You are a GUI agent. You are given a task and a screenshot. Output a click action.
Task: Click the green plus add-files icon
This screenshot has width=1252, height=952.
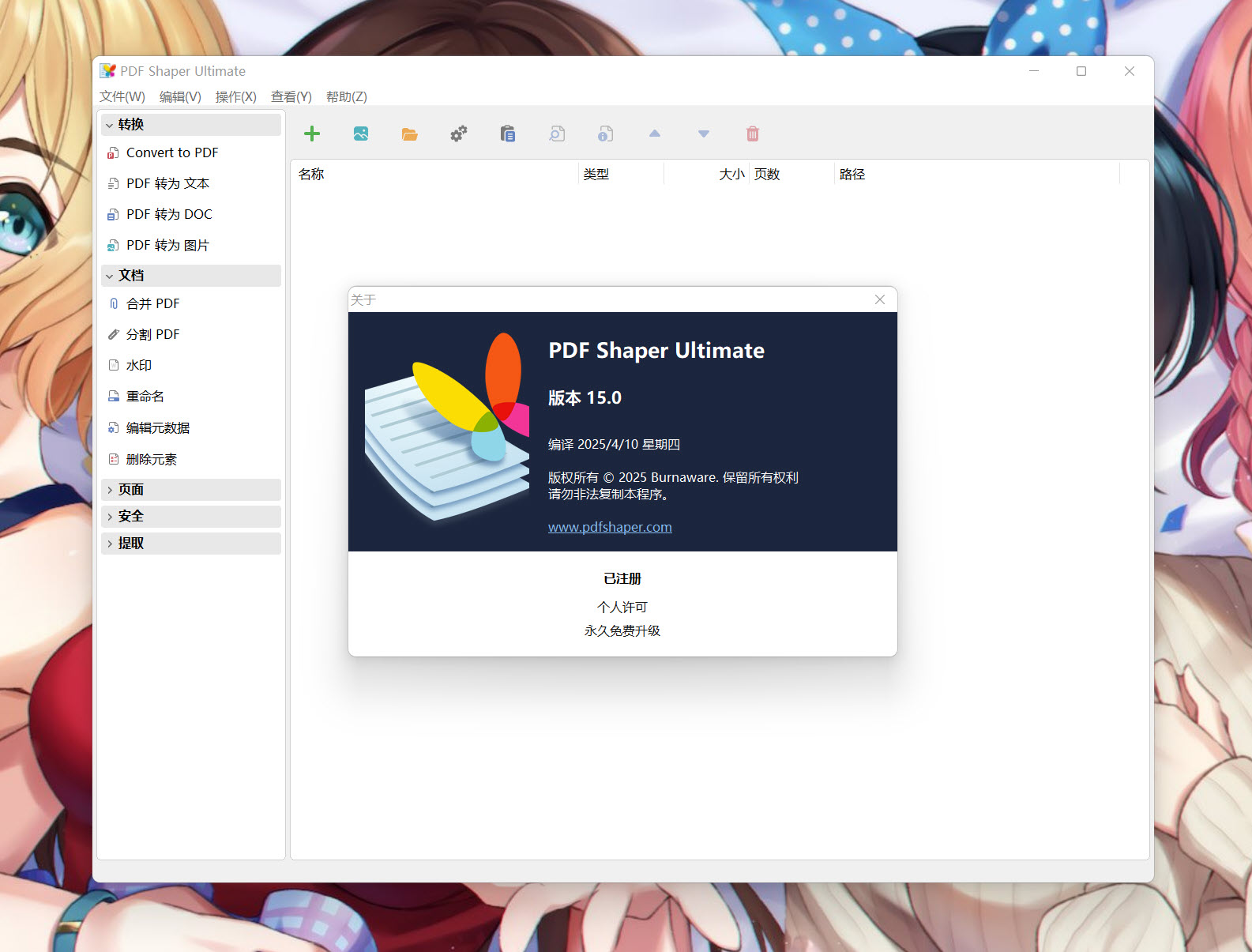coord(312,134)
